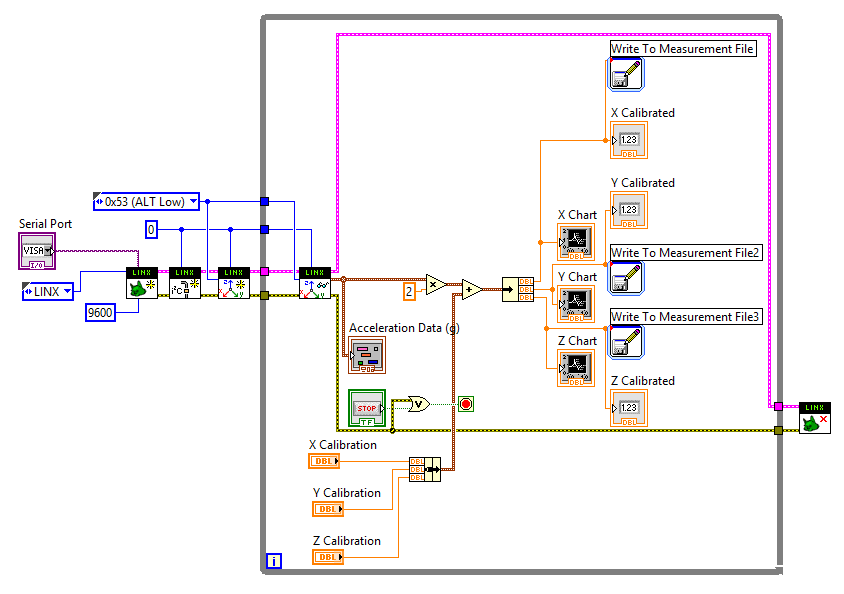The height and width of the screenshot is (594, 844).
Task: Click the Write To Measurement File2 express VI
Action: (626, 278)
